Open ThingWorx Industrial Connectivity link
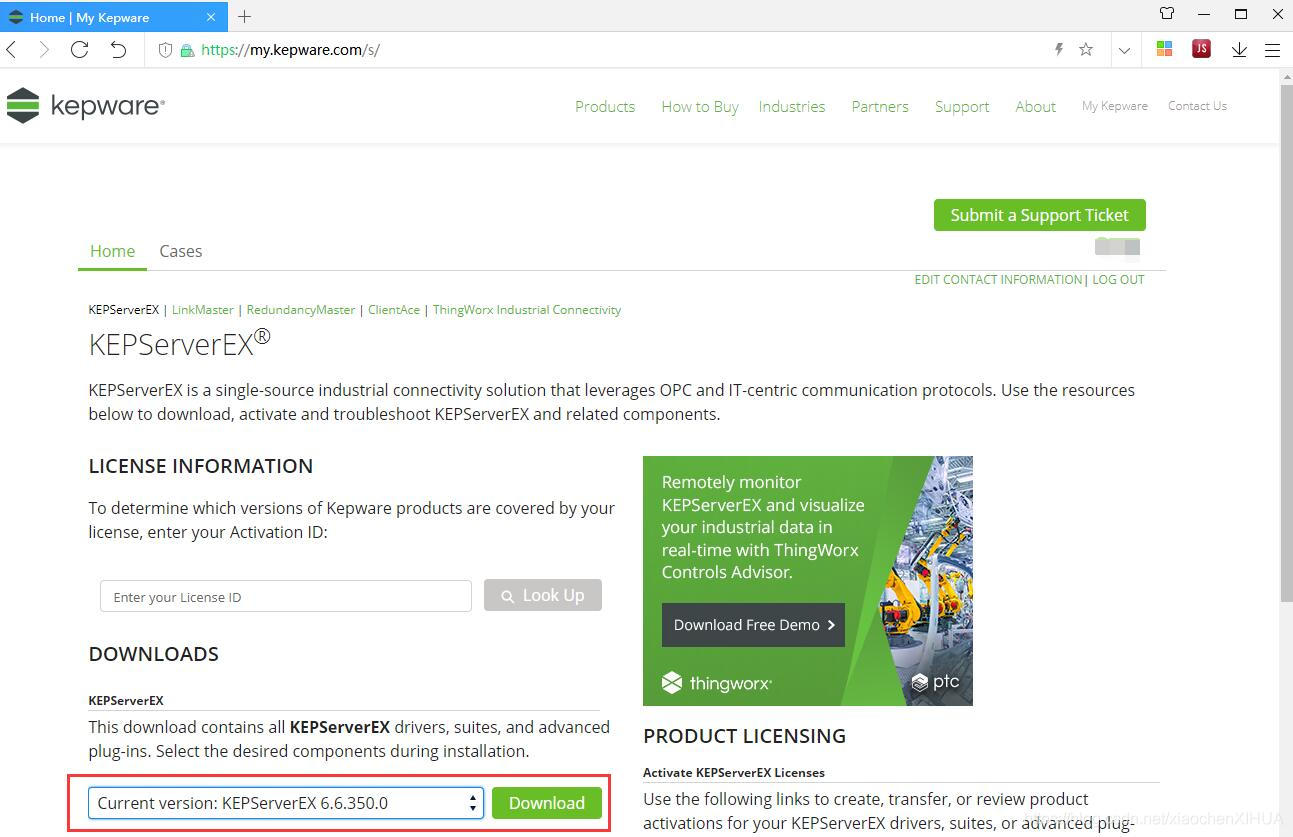 (527, 310)
